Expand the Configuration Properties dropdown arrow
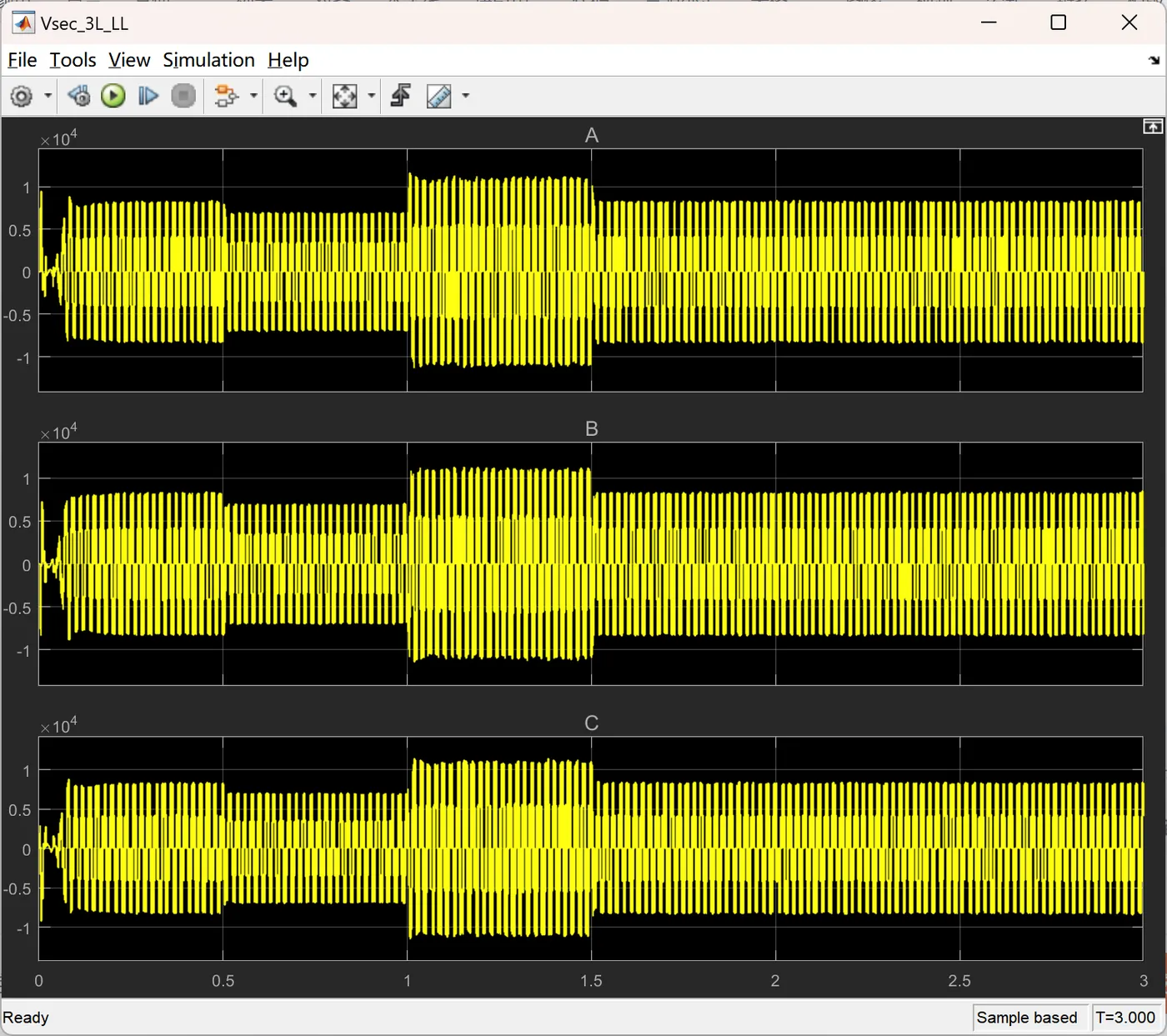Image resolution: width=1167 pixels, height=1036 pixels. [48, 97]
